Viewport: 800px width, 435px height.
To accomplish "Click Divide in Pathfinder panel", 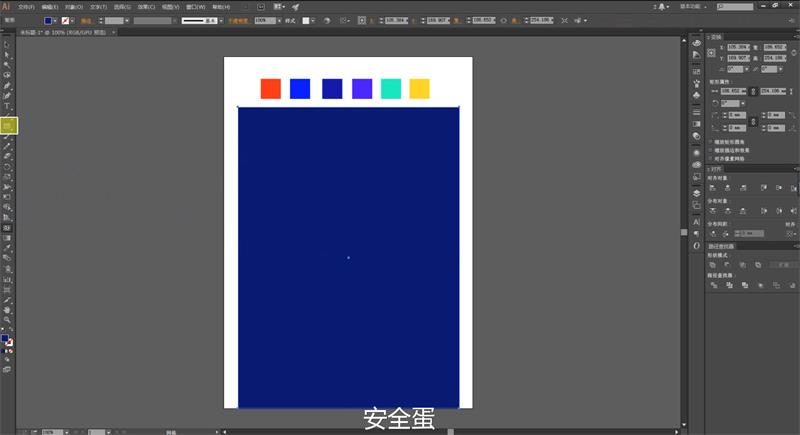I will point(714,285).
